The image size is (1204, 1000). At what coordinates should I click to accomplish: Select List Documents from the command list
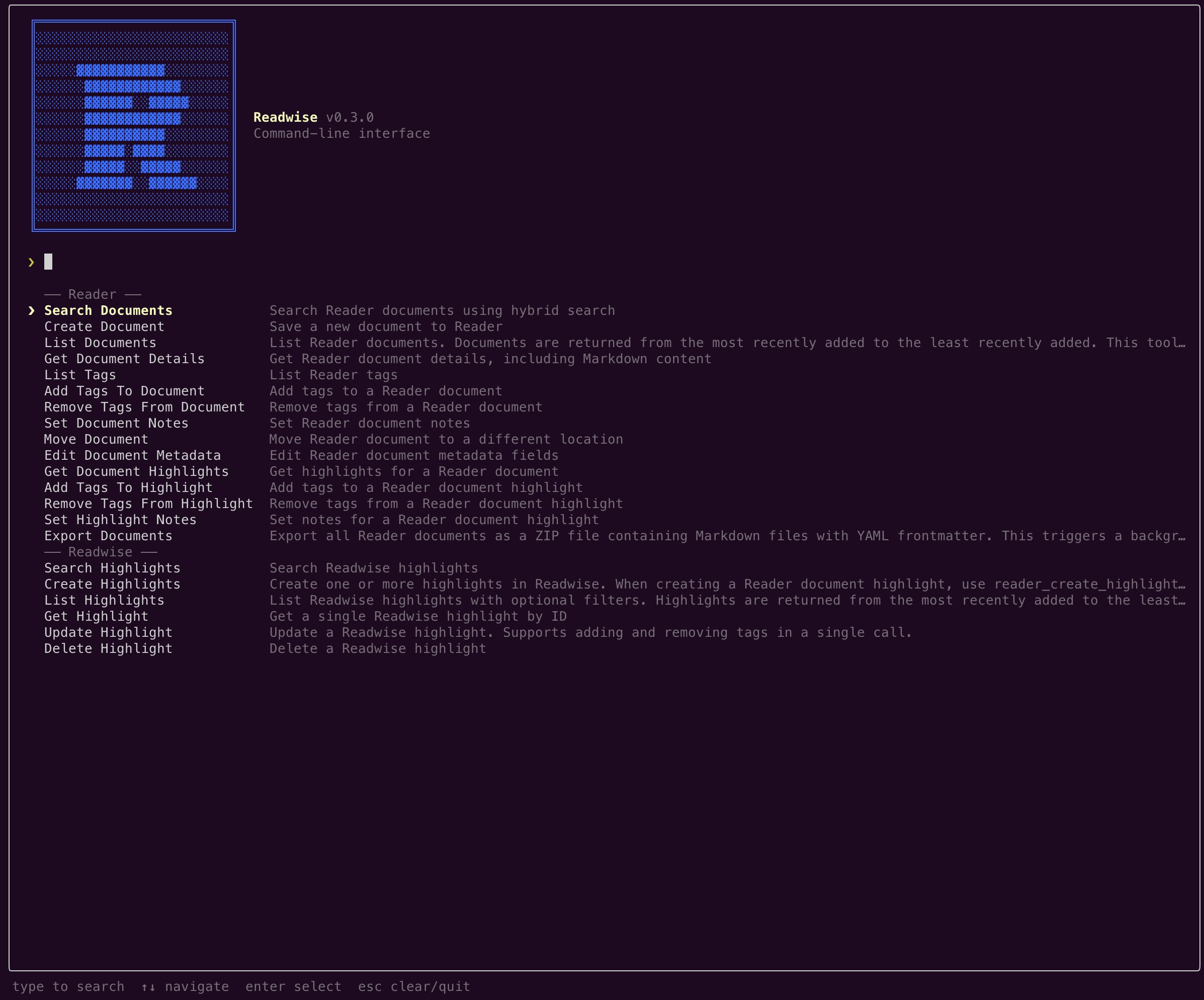[100, 343]
